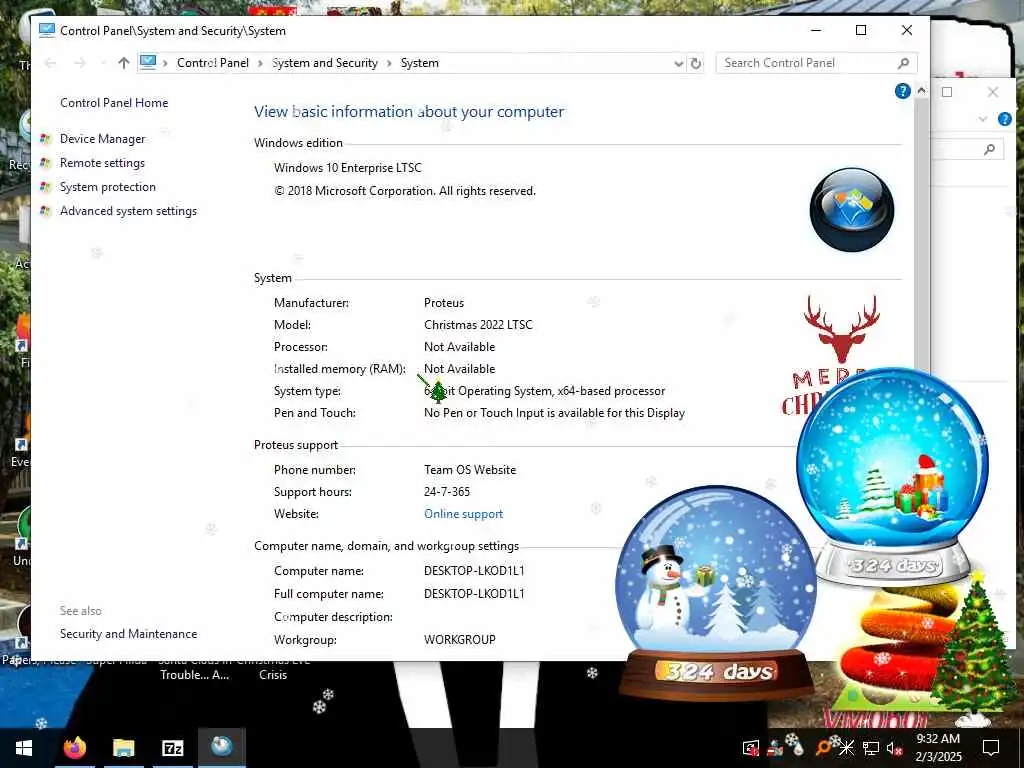The width and height of the screenshot is (1024, 768).
Task: Open System protection settings
Action: 108,187
